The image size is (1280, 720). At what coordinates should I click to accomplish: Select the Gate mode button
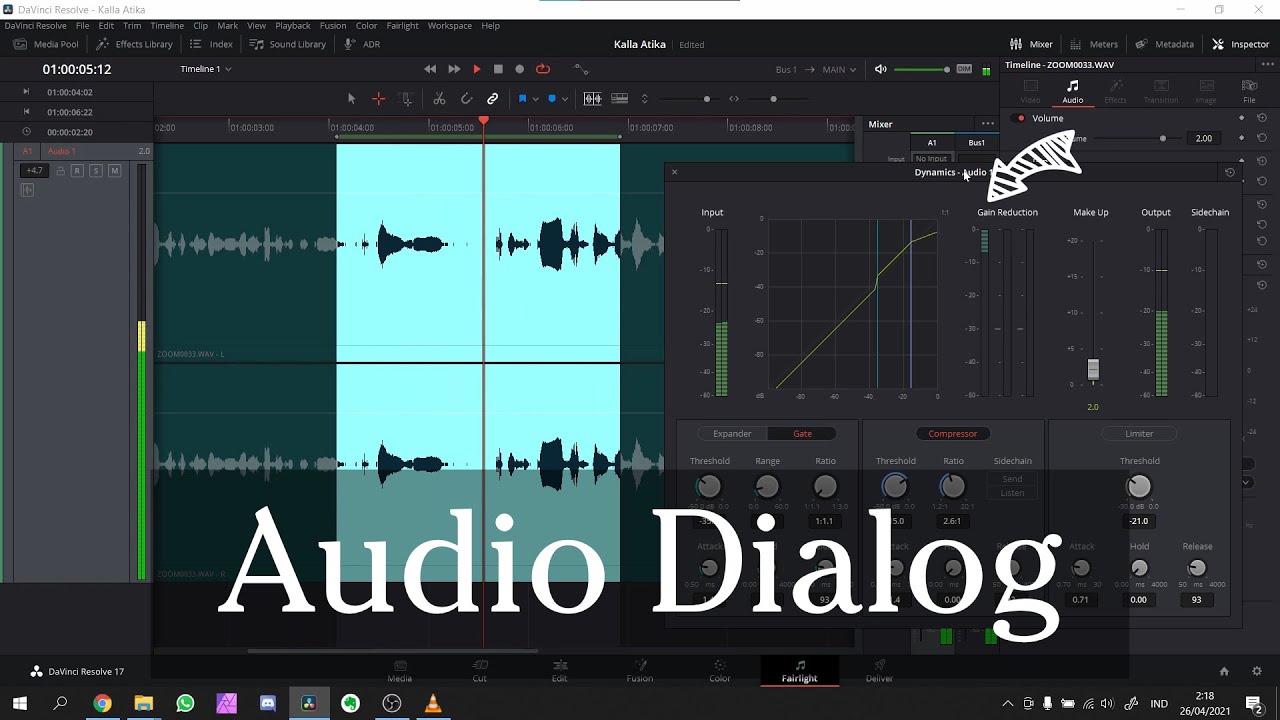coord(802,434)
